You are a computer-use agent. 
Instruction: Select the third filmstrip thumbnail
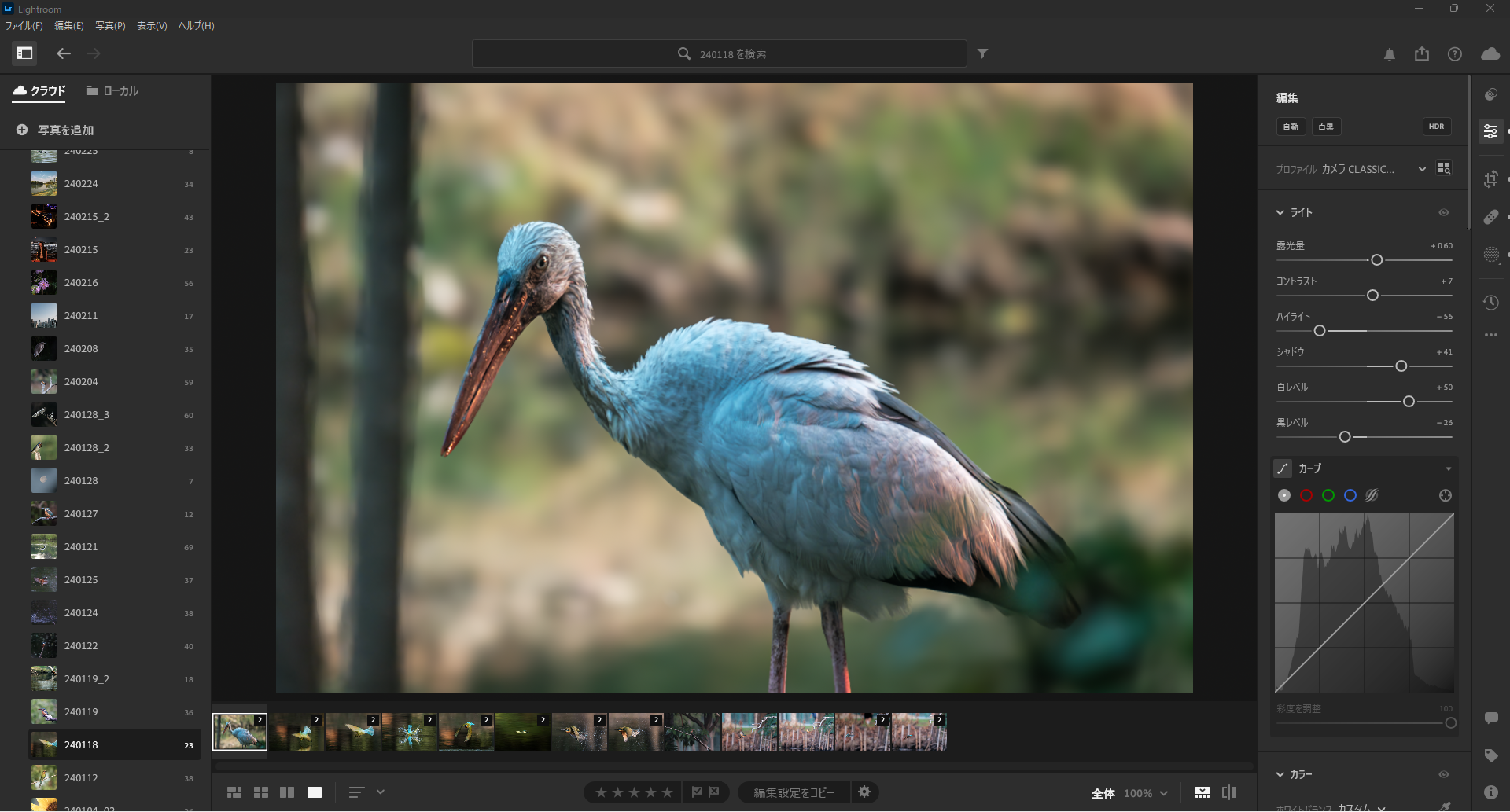click(352, 732)
